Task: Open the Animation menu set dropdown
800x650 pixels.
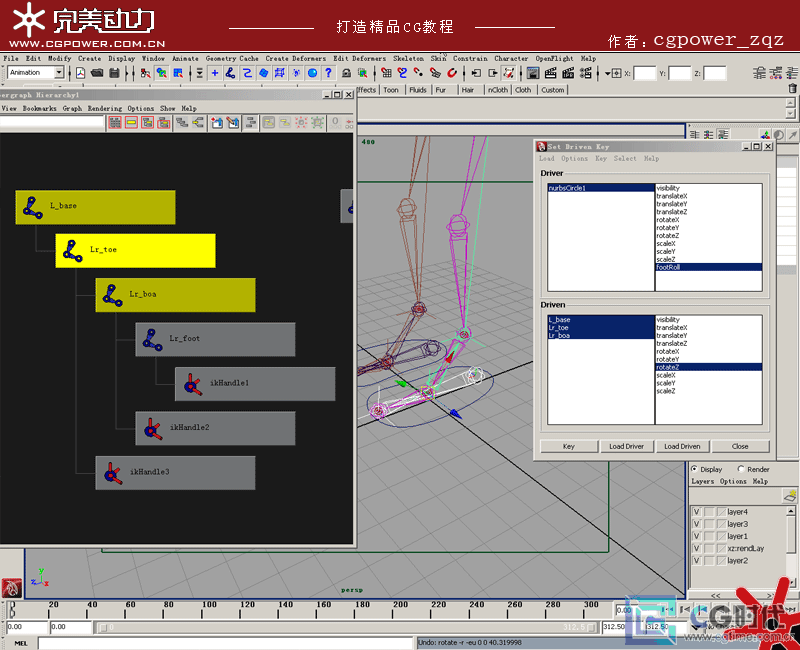Action: 59,72
